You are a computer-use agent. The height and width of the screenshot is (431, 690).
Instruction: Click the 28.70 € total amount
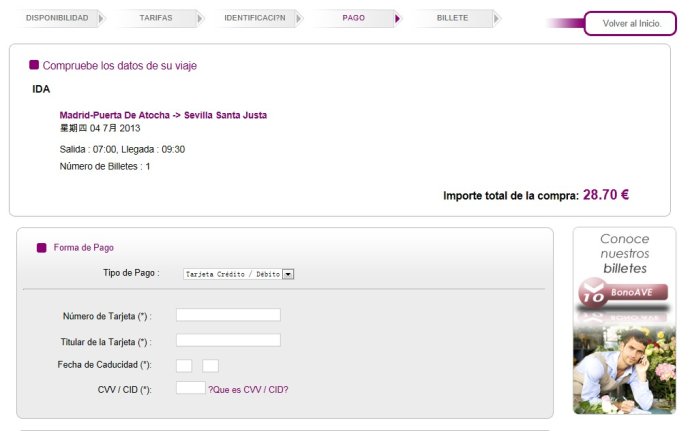coord(606,195)
